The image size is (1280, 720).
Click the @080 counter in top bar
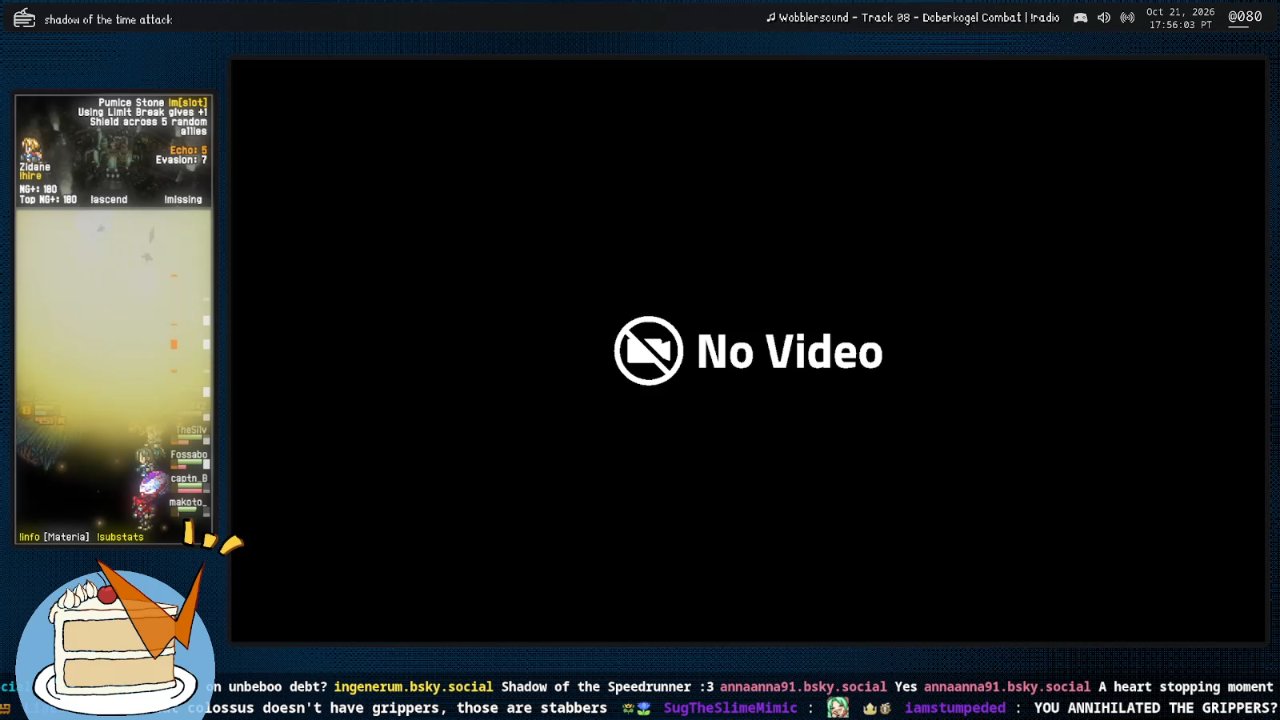pyautogui.click(x=1245, y=17)
